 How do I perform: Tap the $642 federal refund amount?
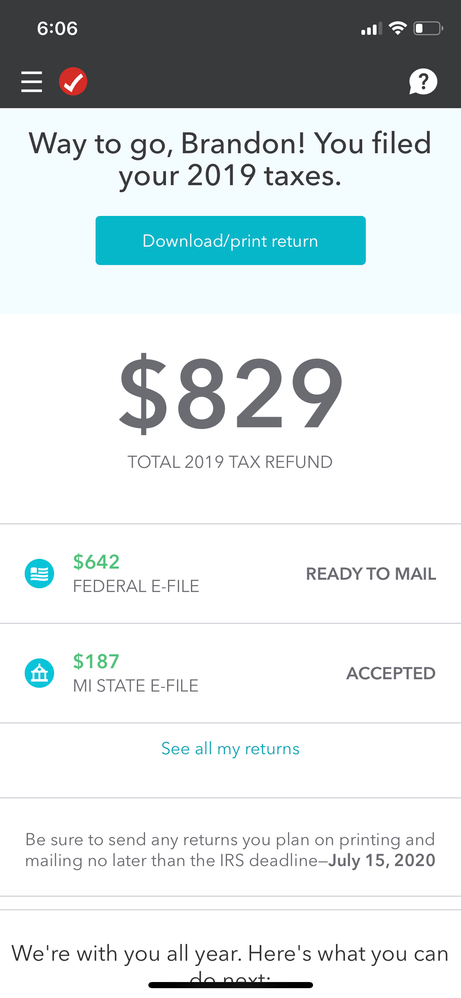(96, 562)
